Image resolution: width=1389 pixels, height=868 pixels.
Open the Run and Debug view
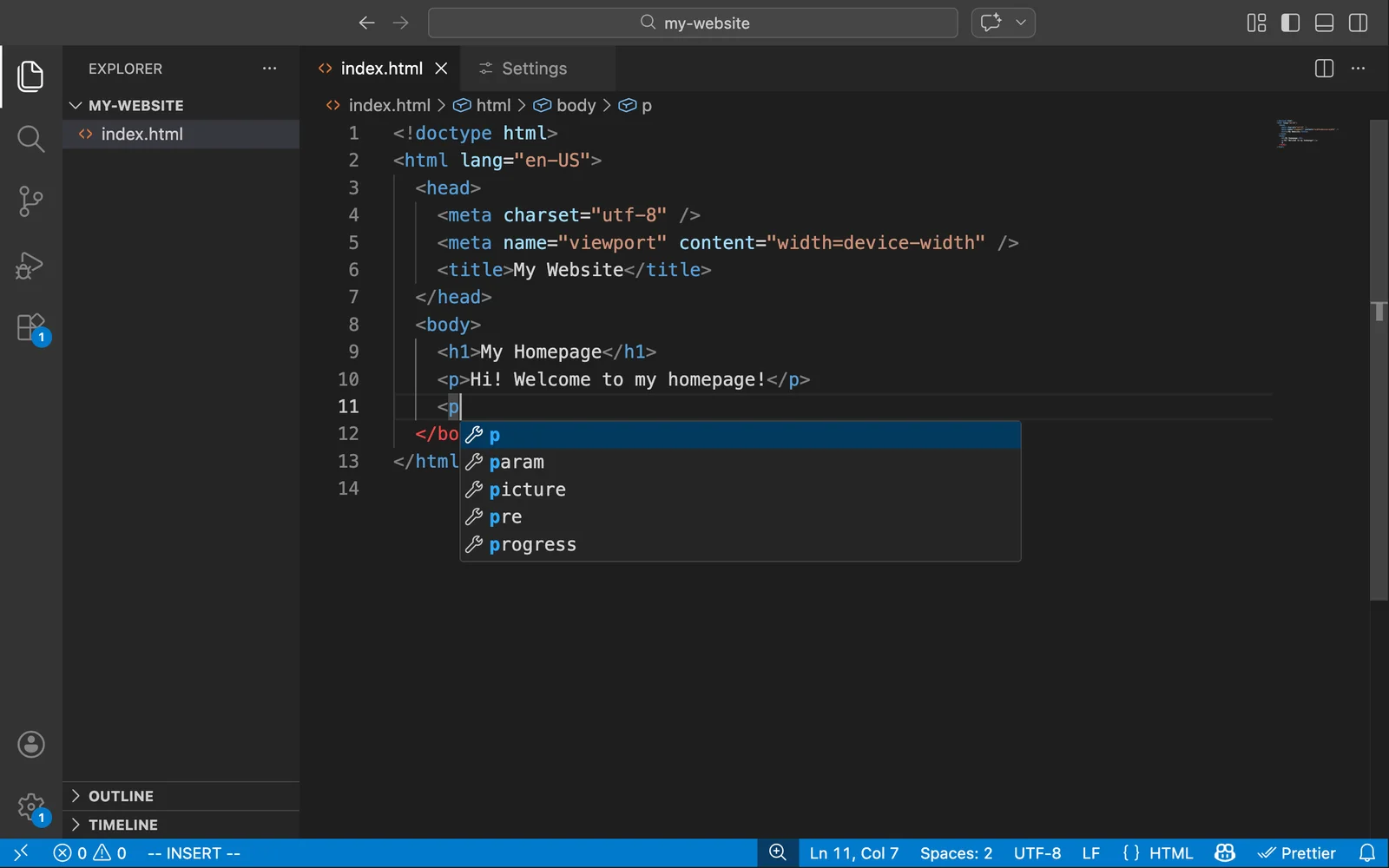pyautogui.click(x=30, y=266)
